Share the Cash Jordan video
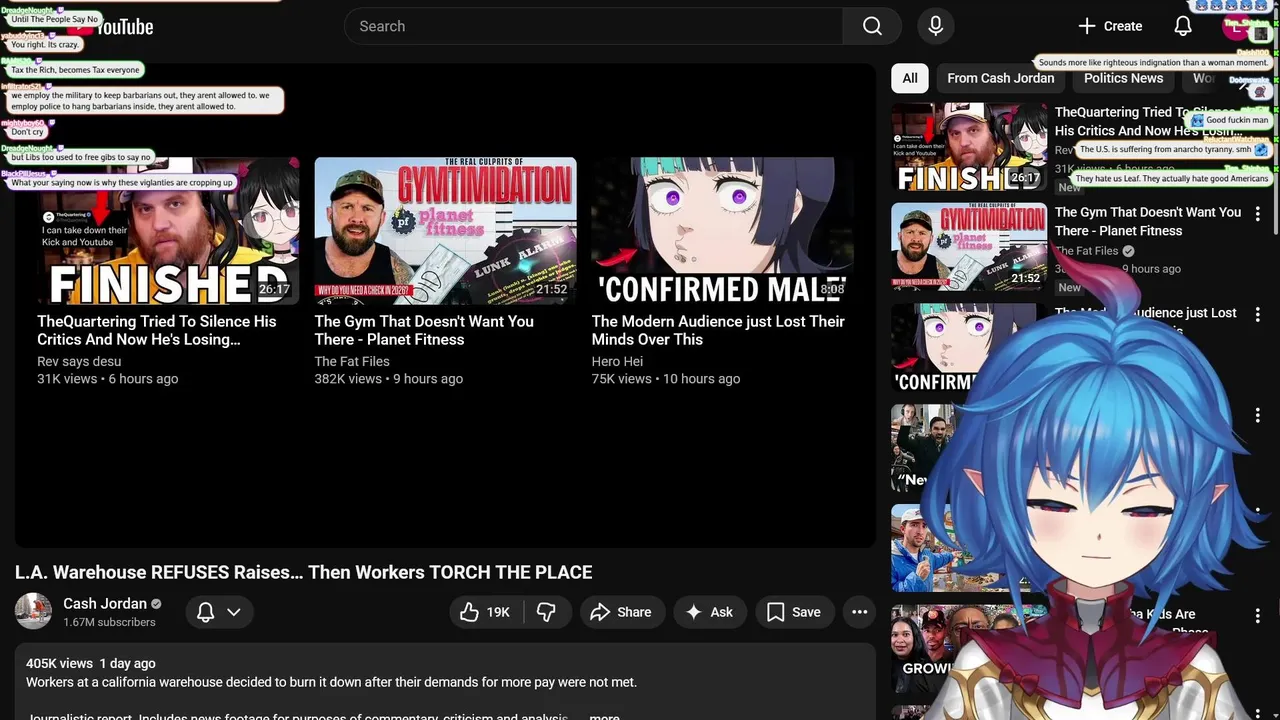The image size is (1280, 720). (621, 612)
